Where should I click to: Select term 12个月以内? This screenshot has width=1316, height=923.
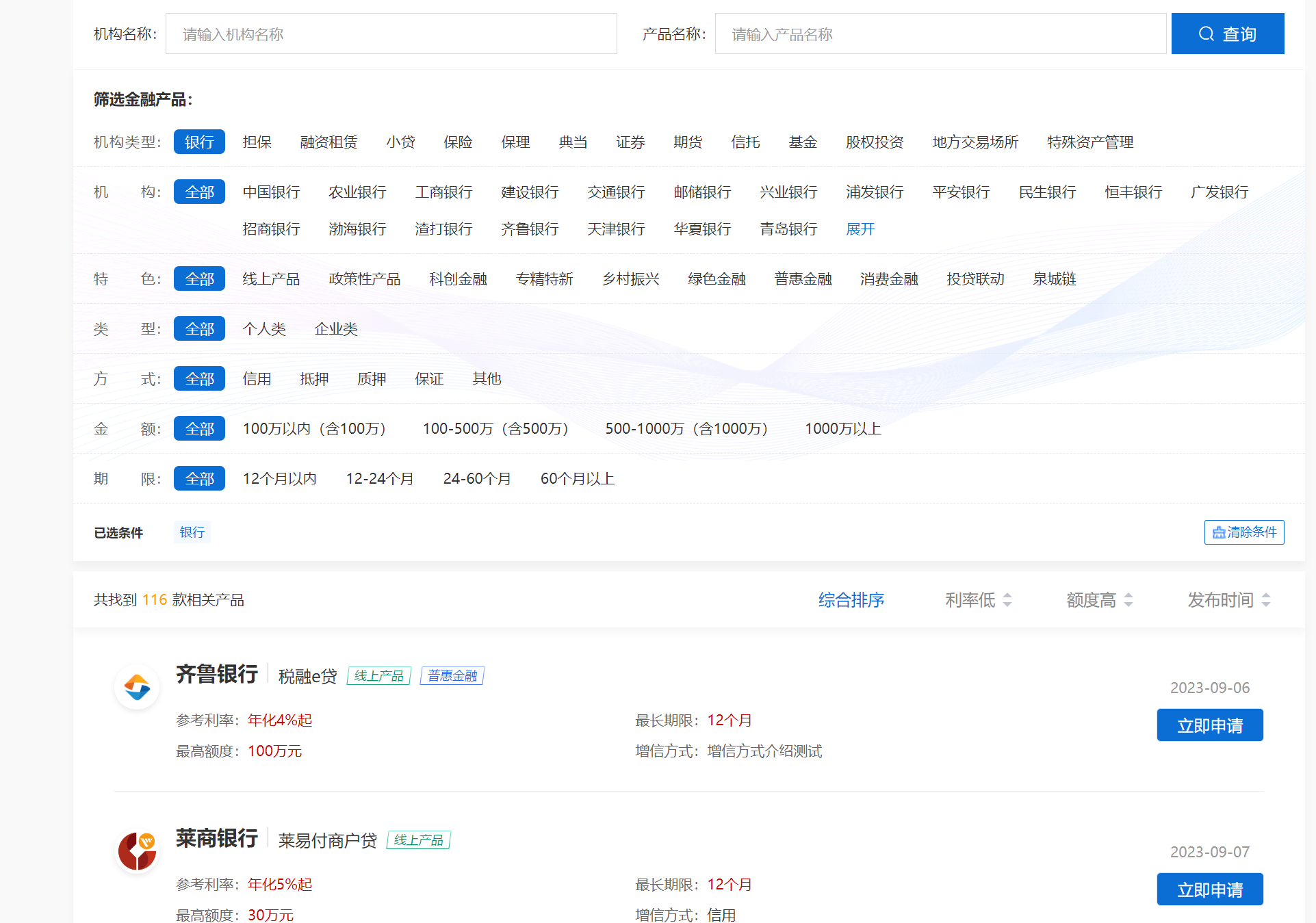[280, 478]
